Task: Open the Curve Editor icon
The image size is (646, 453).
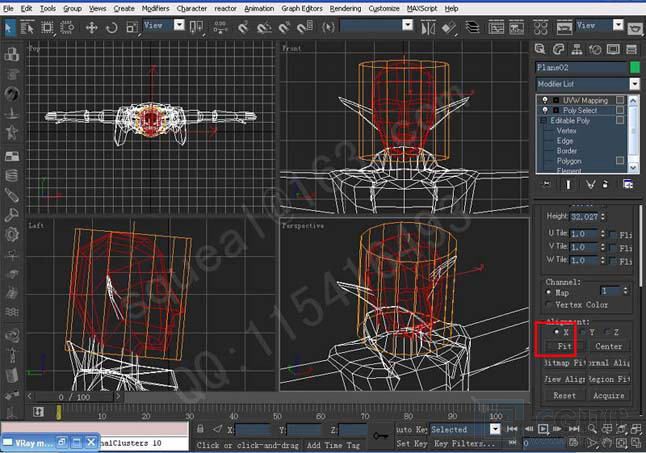Action: 496,28
